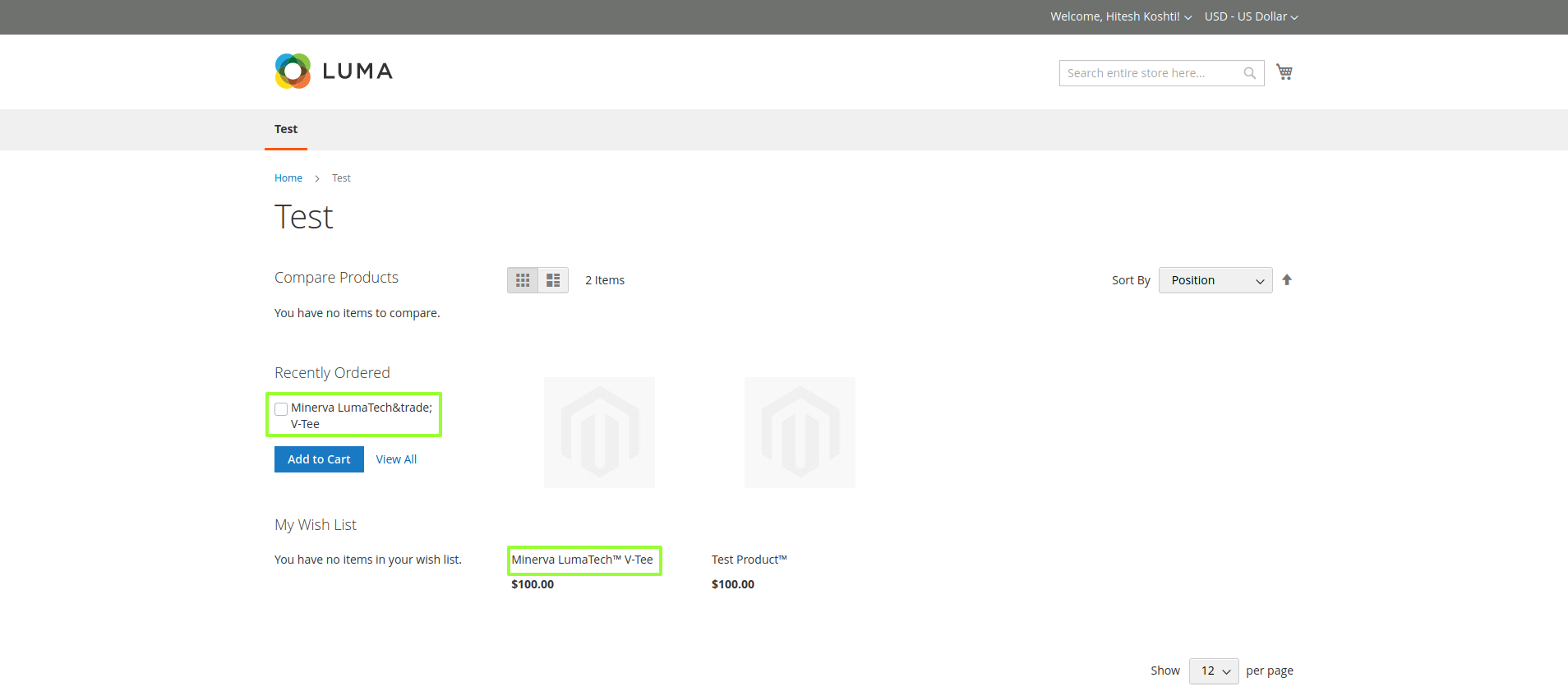This screenshot has width=1568, height=696.
Task: Click the Test Product placeholder image
Action: [800, 432]
